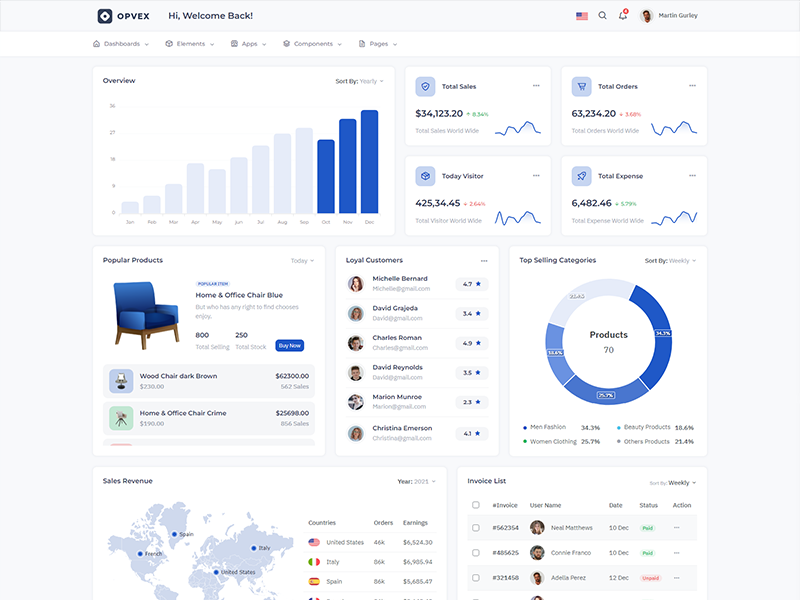Click the Oct bar in Overview chart
Image resolution: width=800 pixels, height=600 pixels.
326,177
